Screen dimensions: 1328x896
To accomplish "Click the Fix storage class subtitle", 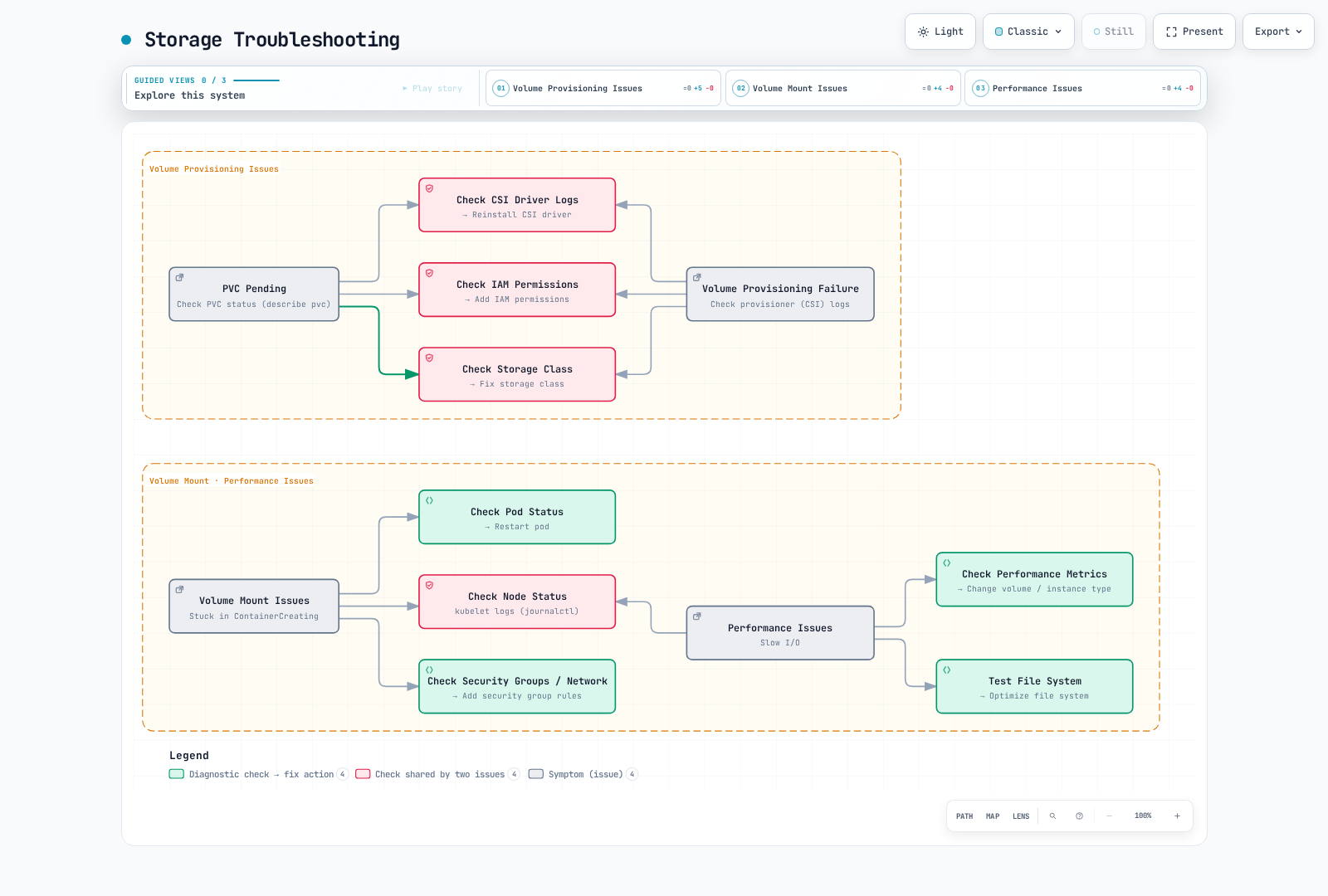I will (517, 384).
